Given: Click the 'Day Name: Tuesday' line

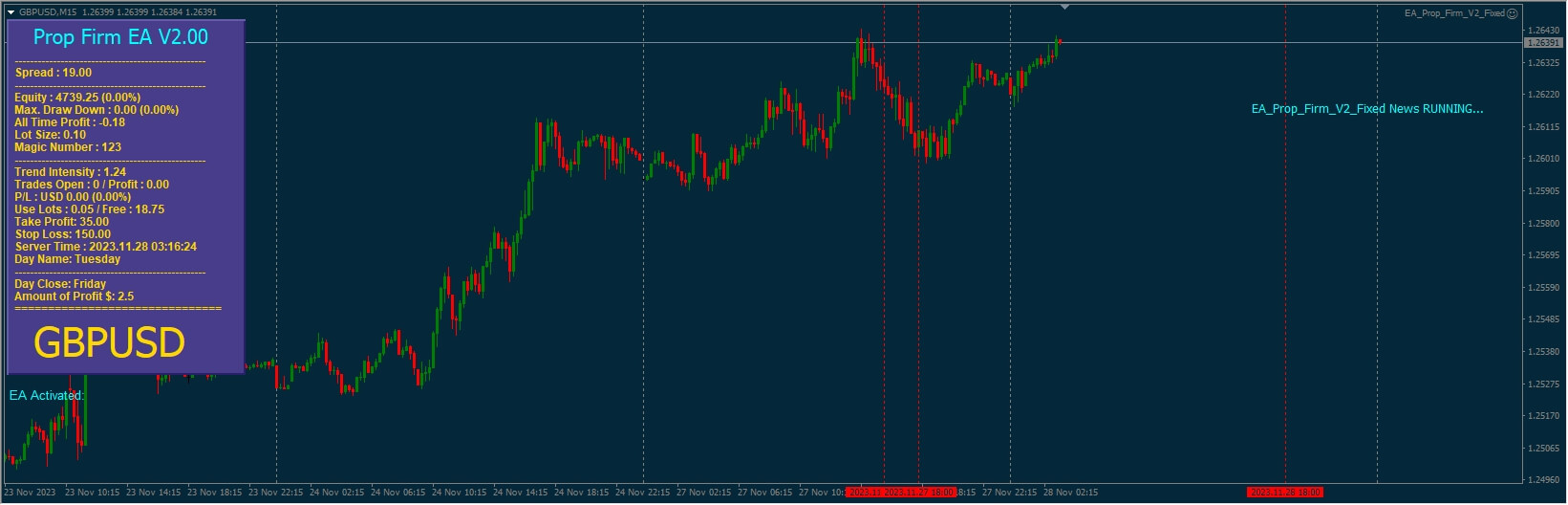Looking at the screenshot, I should (68, 259).
